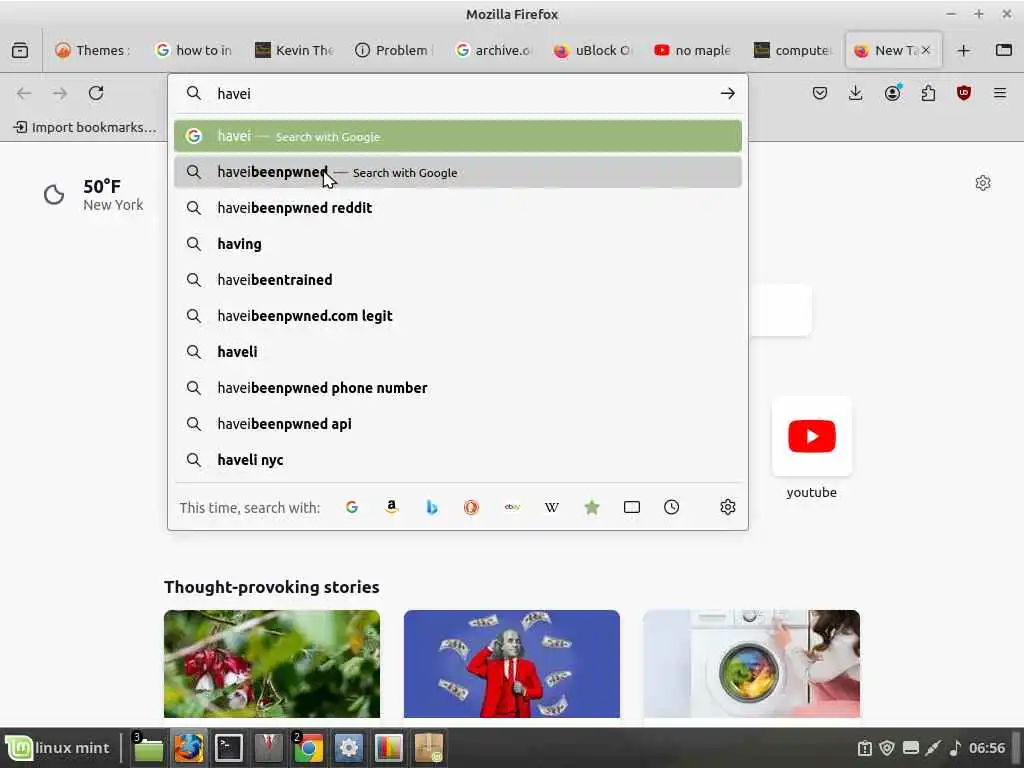1024x768 pixels.
Task: Open the washing machine story thumbnail
Action: pos(752,664)
